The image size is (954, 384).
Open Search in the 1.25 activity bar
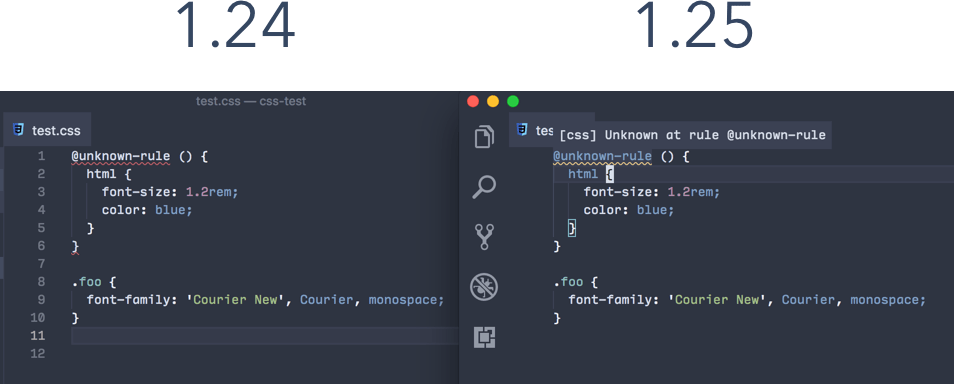point(484,187)
